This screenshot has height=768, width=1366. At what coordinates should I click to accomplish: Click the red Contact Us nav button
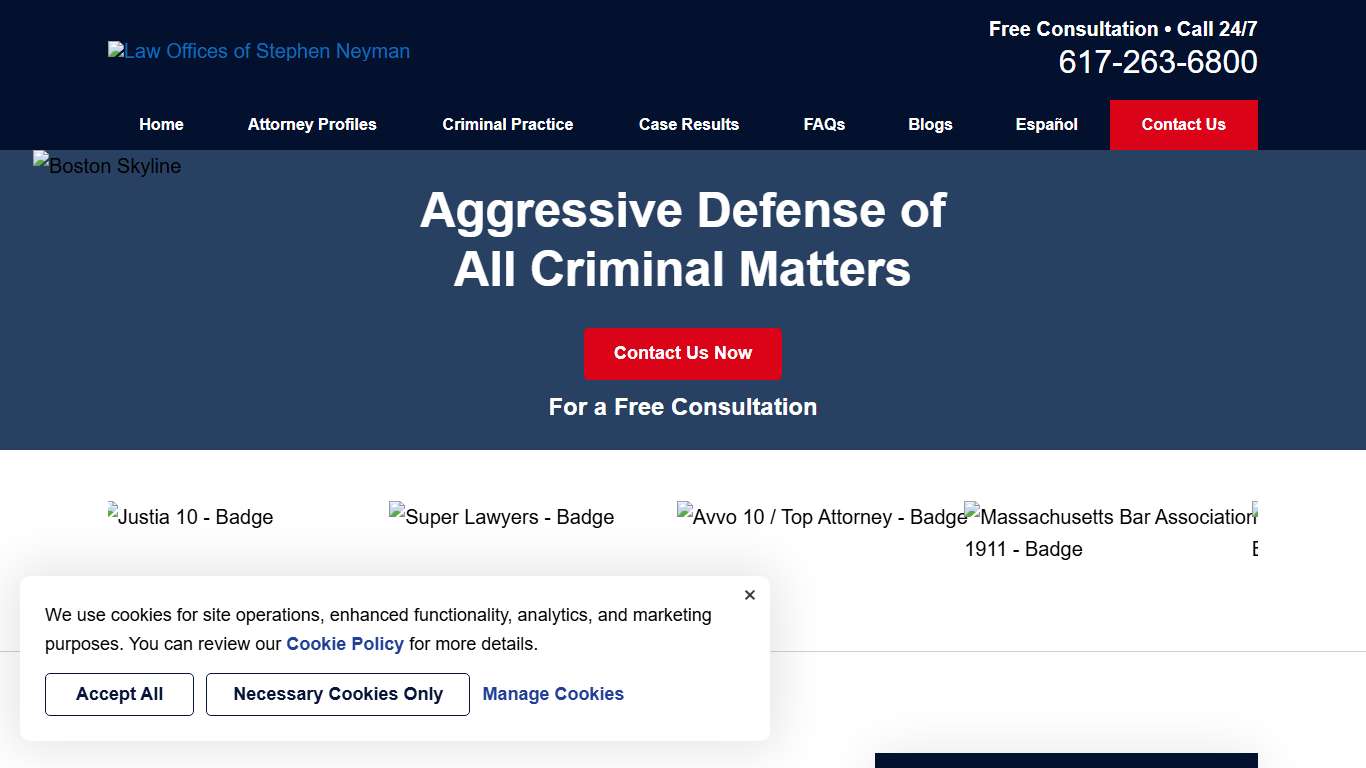[x=1183, y=124]
